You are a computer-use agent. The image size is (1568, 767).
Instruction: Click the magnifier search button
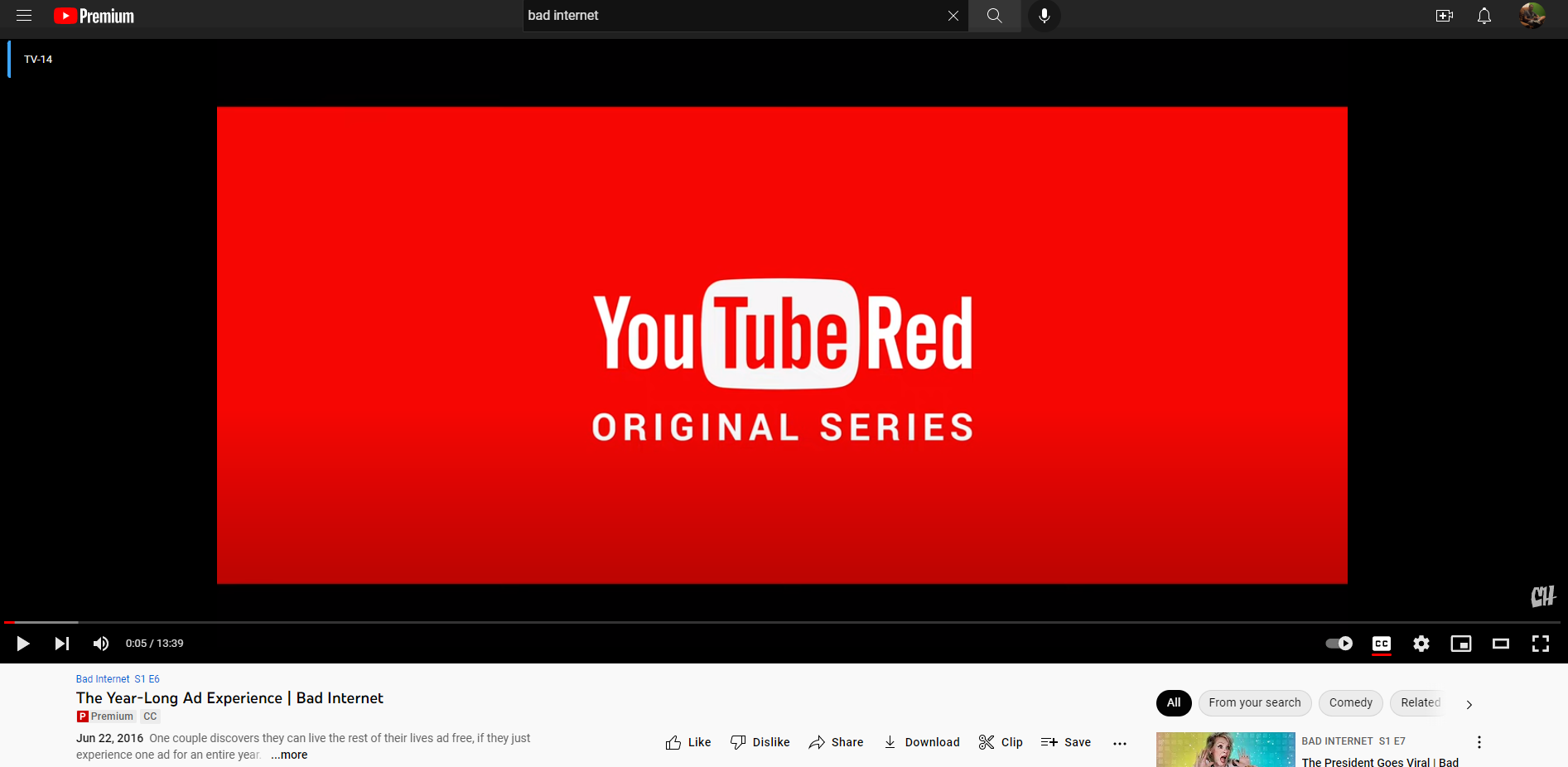coord(995,16)
